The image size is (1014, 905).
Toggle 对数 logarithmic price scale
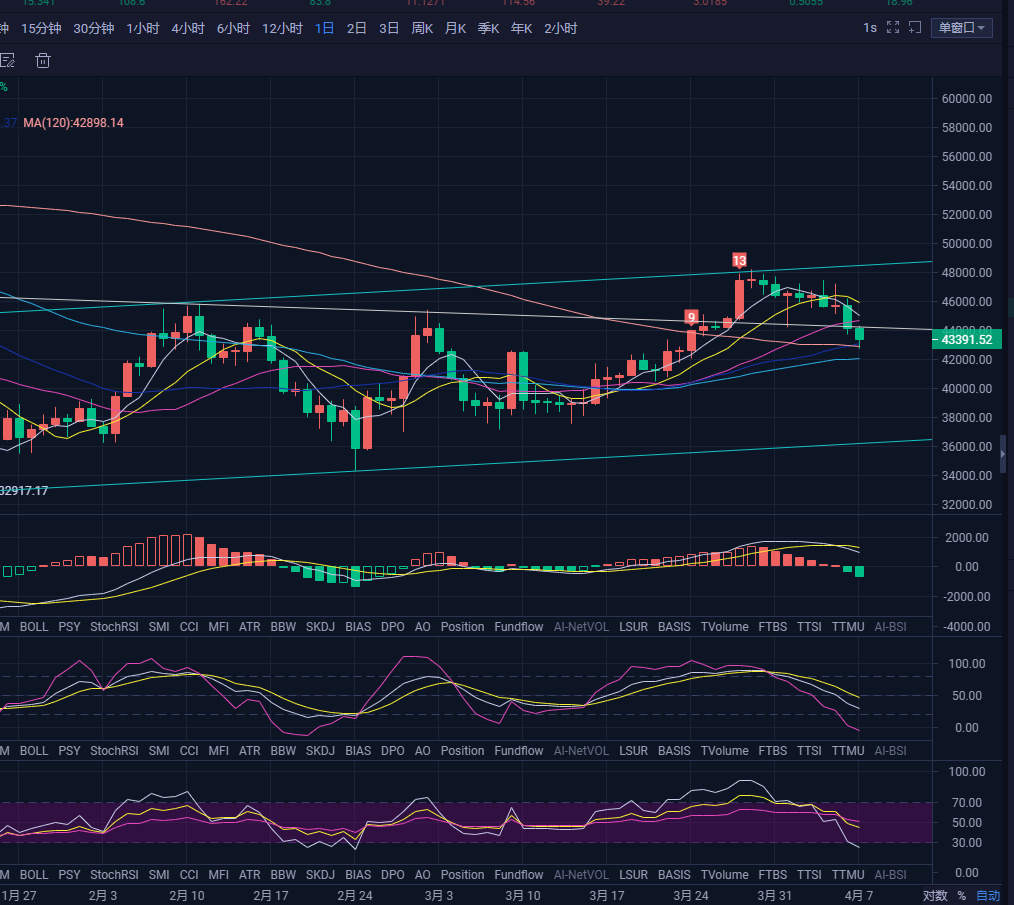(x=935, y=896)
